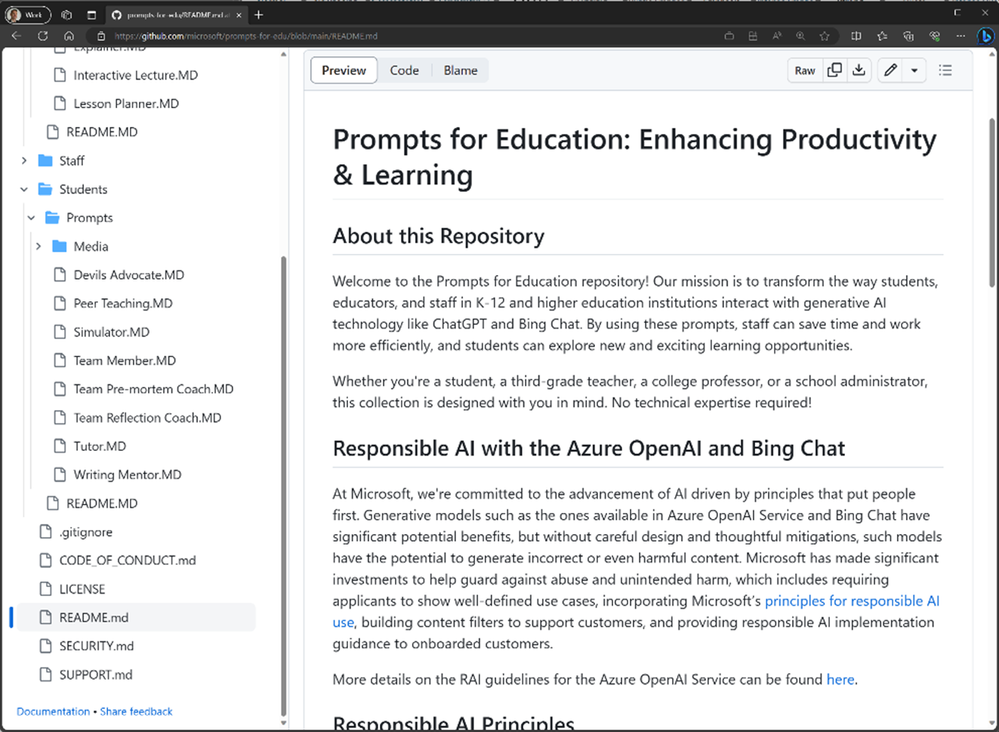Open the Bing Copilot sidebar icon
999x732 pixels.
tap(985, 36)
